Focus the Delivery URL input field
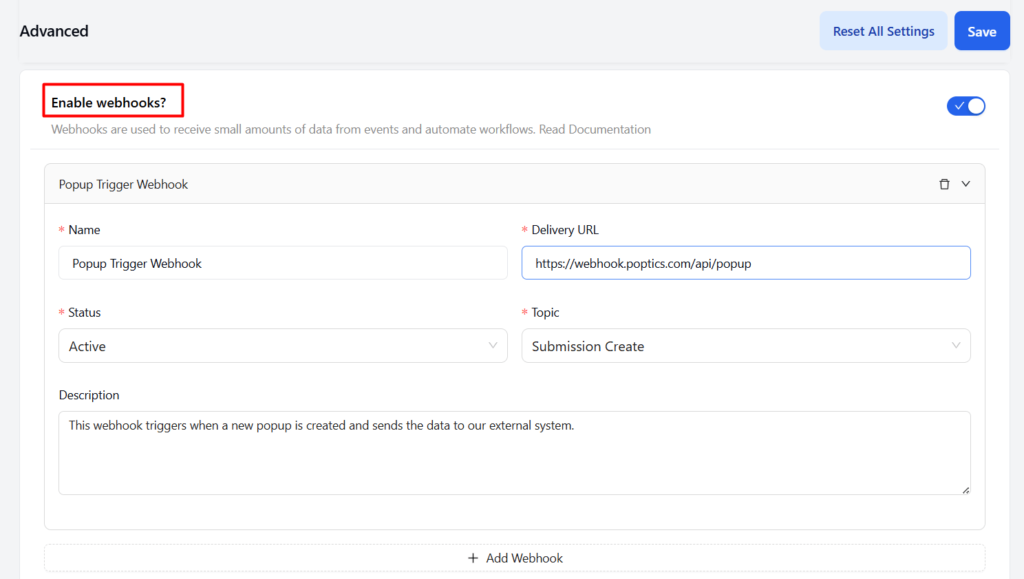 tap(746, 263)
